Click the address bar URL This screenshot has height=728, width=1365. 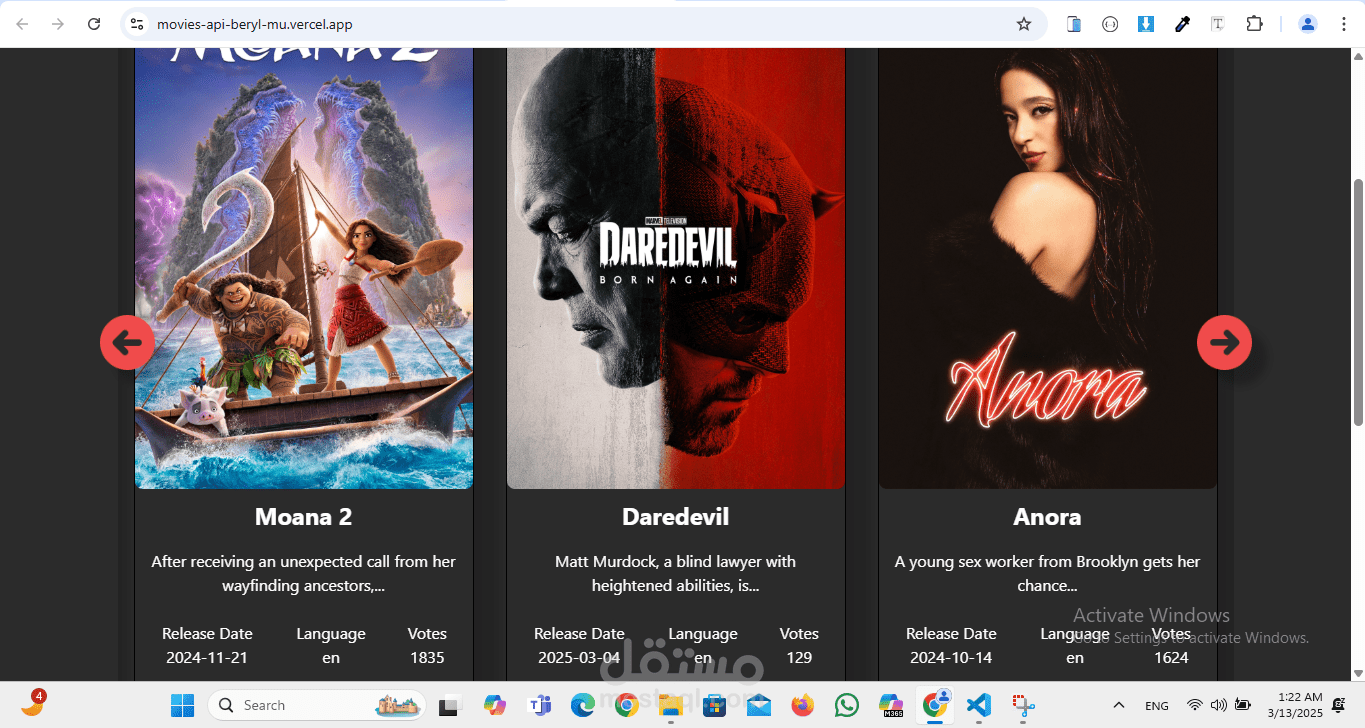pos(254,24)
